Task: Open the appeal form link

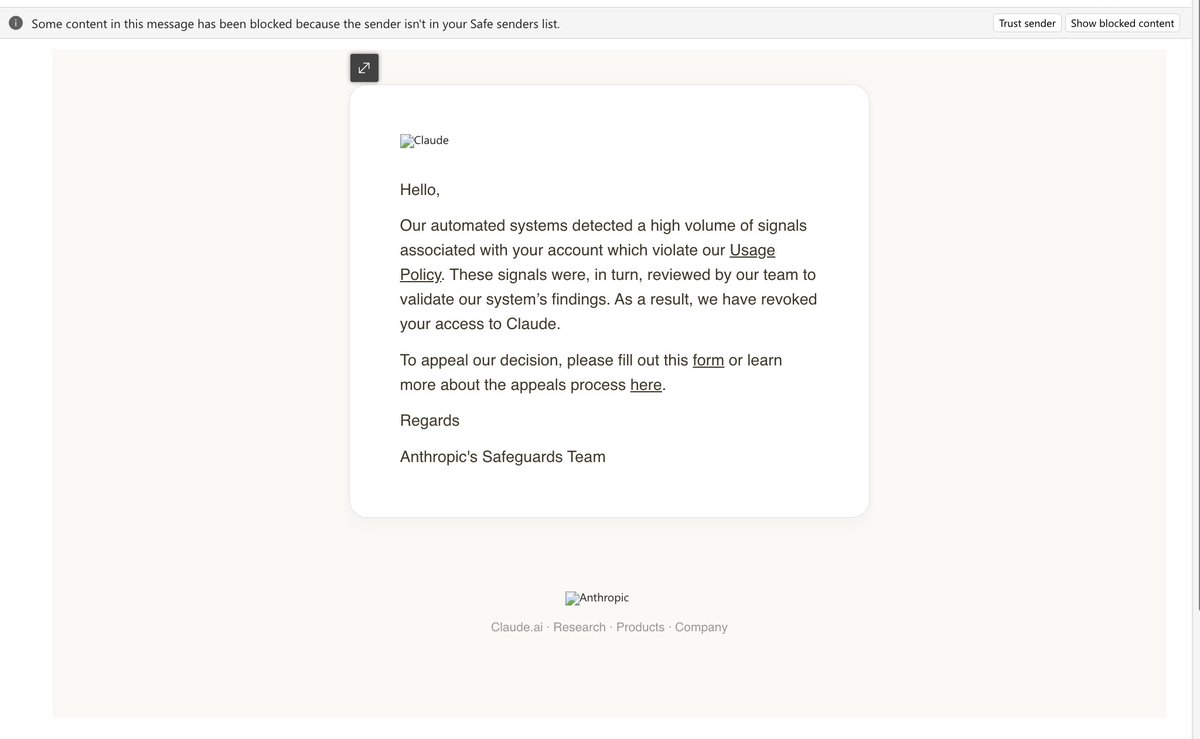Action: (708, 360)
